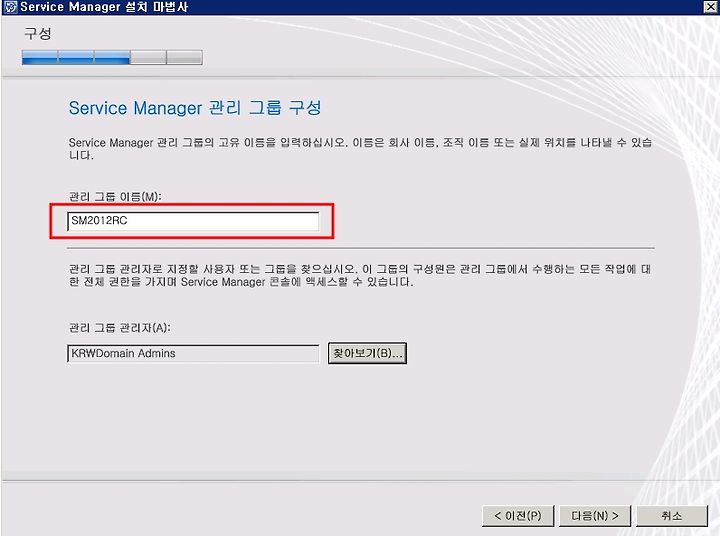The image size is (720, 536).
Task: Click the '구성' step title text
Action: coord(38,33)
